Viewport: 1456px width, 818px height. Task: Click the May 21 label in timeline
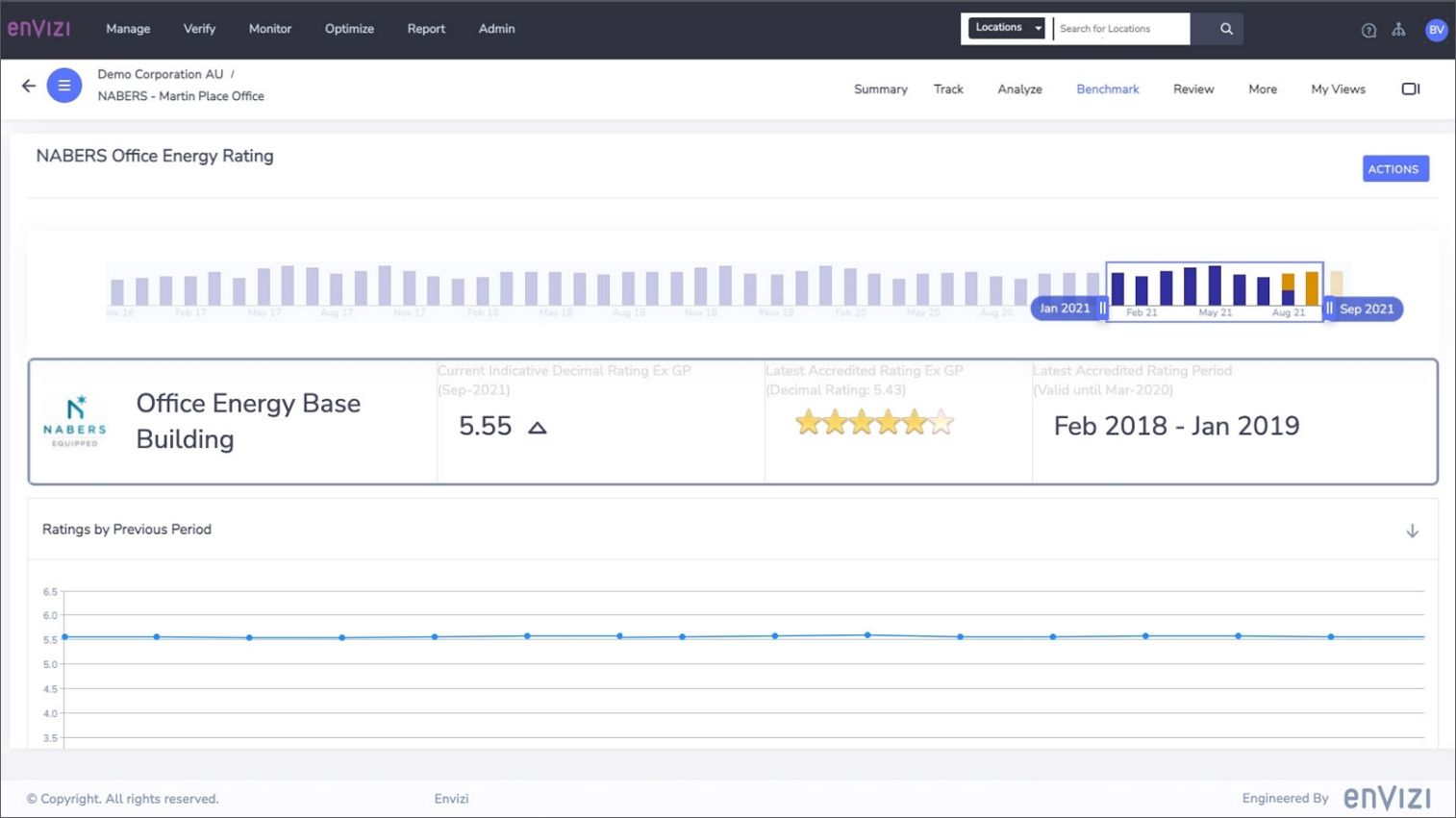pyautogui.click(x=1215, y=312)
